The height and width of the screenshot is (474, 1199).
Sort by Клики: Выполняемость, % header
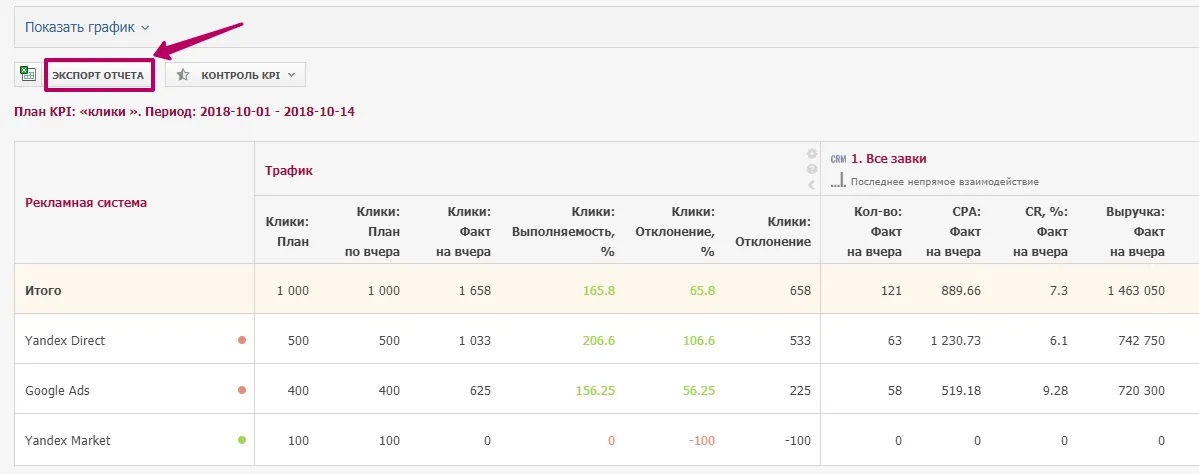point(563,232)
